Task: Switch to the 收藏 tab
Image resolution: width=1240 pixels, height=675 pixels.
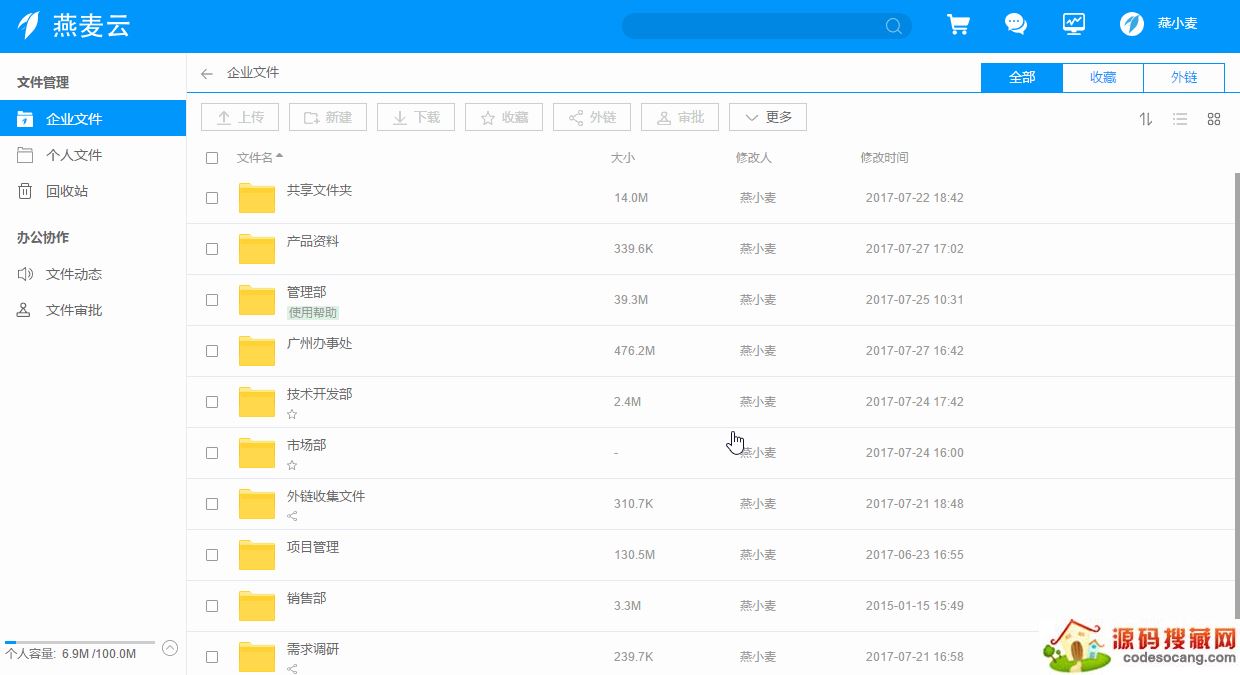Action: pos(1102,77)
